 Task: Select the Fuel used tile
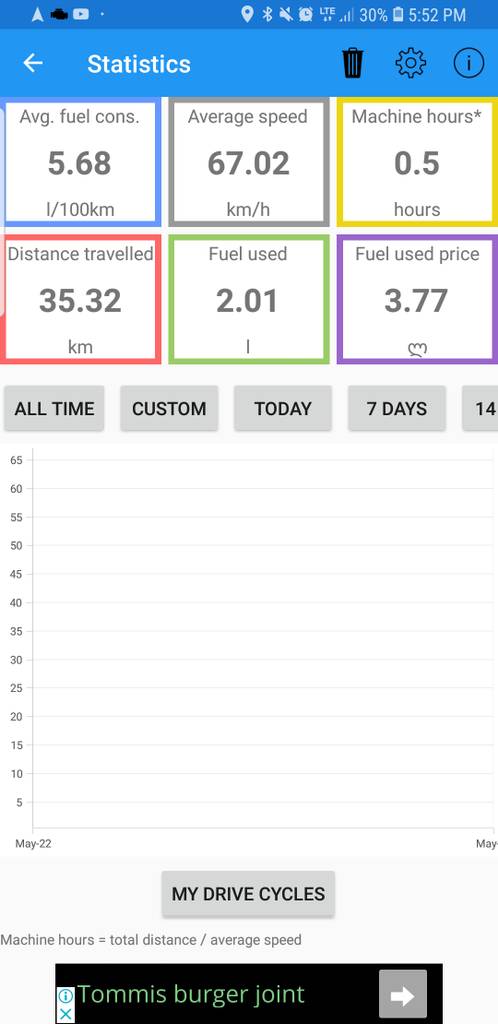249,299
